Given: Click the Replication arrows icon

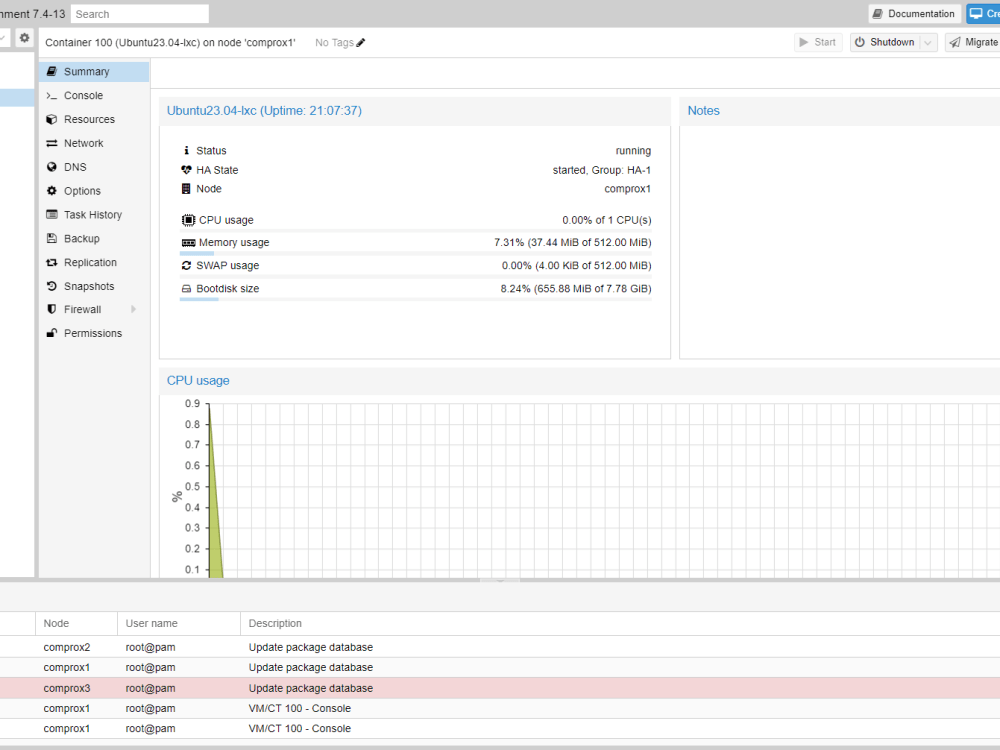Looking at the screenshot, I should [x=53, y=262].
